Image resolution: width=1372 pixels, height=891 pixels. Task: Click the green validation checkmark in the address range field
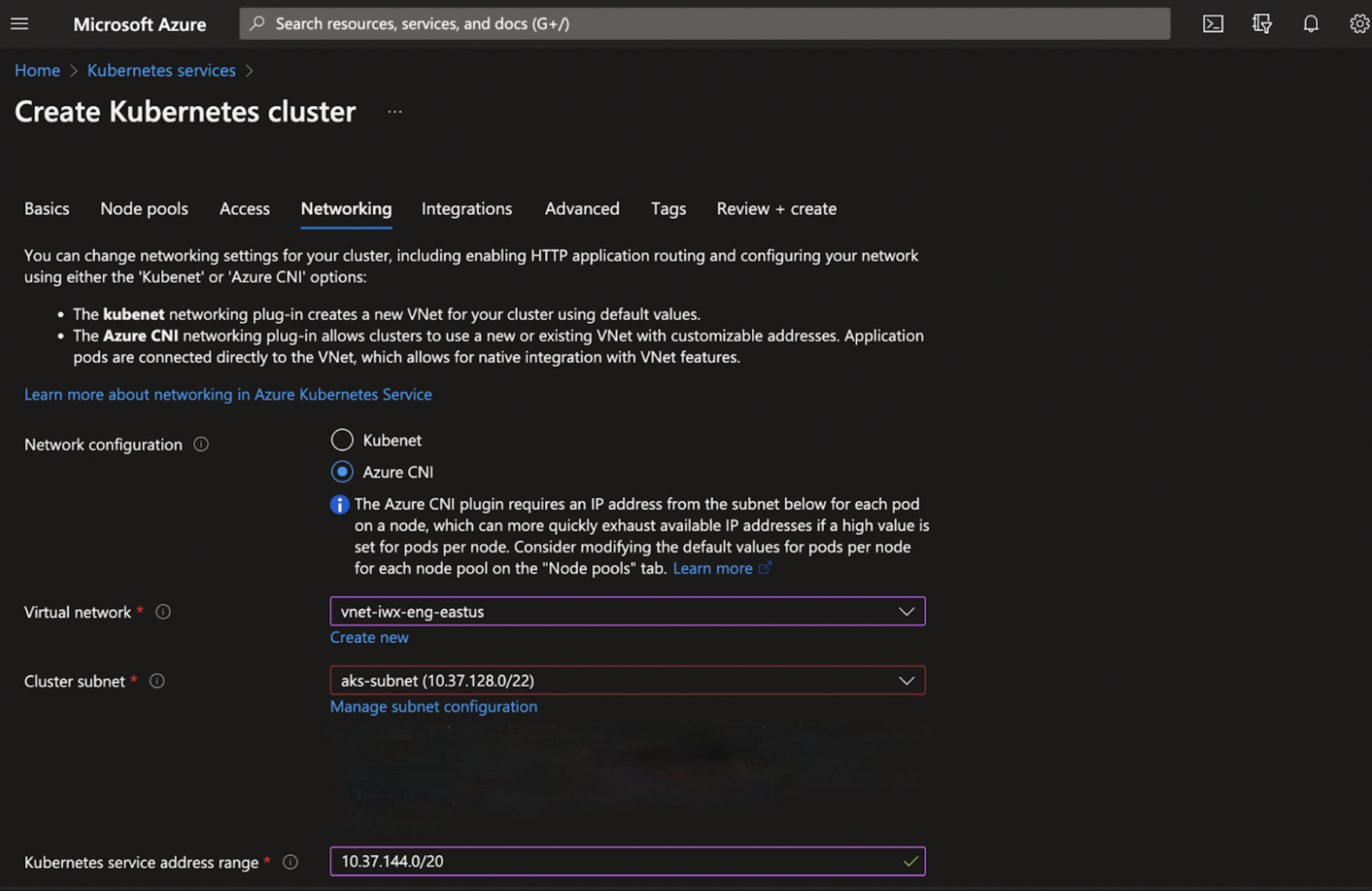tap(911, 861)
